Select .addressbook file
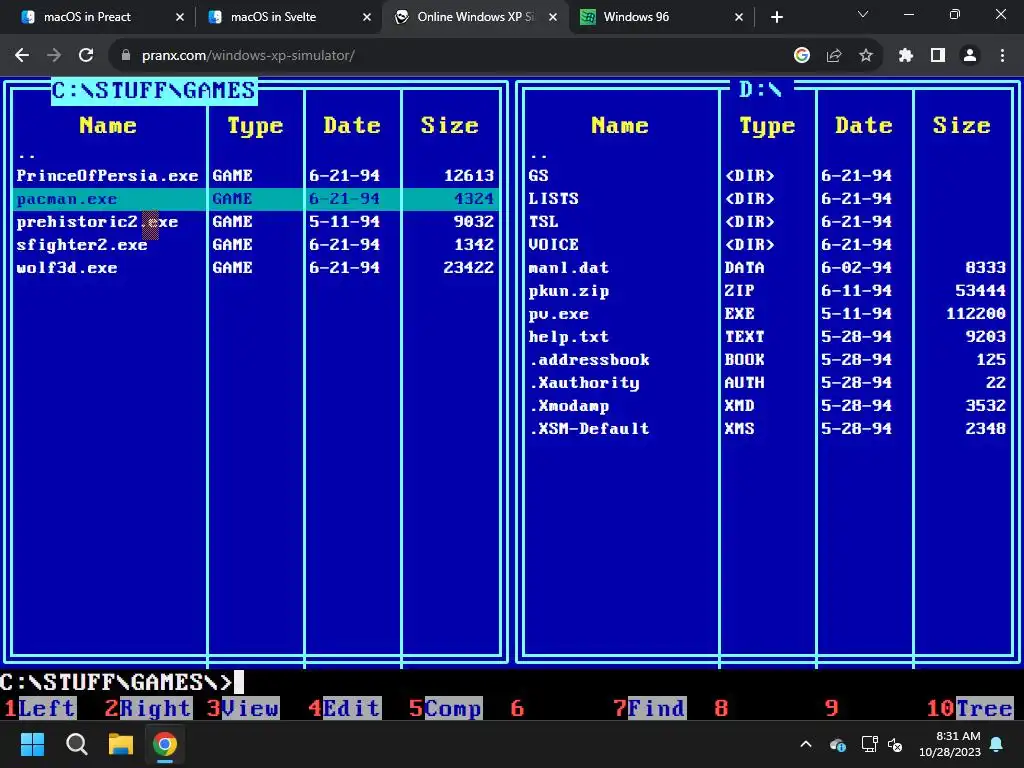This screenshot has width=1024, height=768. coord(589,360)
